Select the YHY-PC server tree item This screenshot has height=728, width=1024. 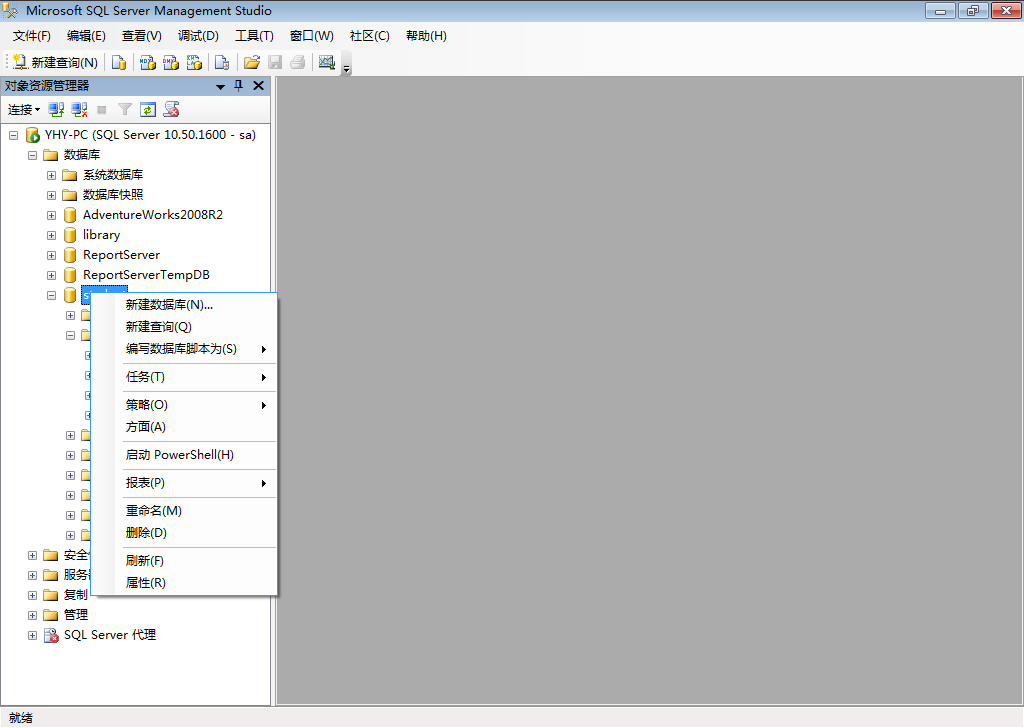click(x=150, y=135)
